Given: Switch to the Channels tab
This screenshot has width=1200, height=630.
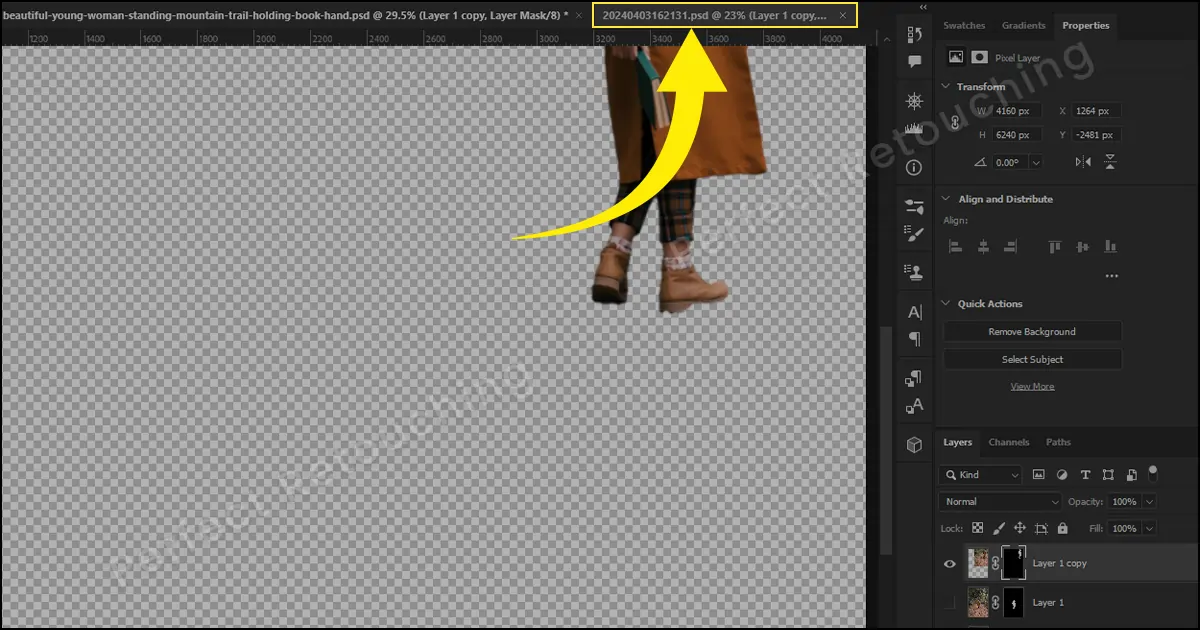Looking at the screenshot, I should click(x=1009, y=442).
